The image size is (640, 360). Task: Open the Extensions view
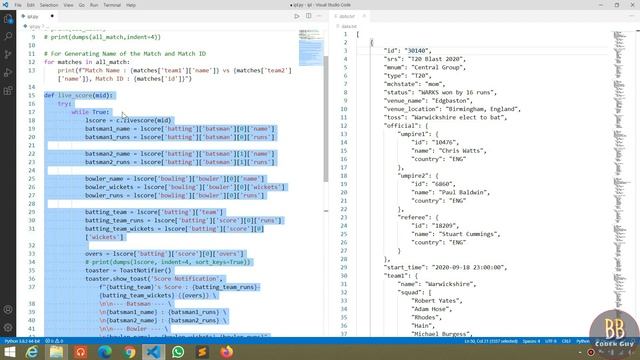click(x=8, y=91)
